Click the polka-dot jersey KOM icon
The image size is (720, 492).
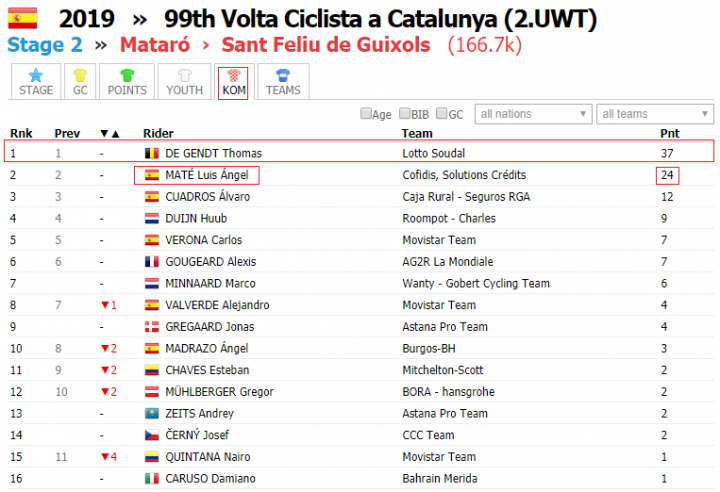[234, 75]
